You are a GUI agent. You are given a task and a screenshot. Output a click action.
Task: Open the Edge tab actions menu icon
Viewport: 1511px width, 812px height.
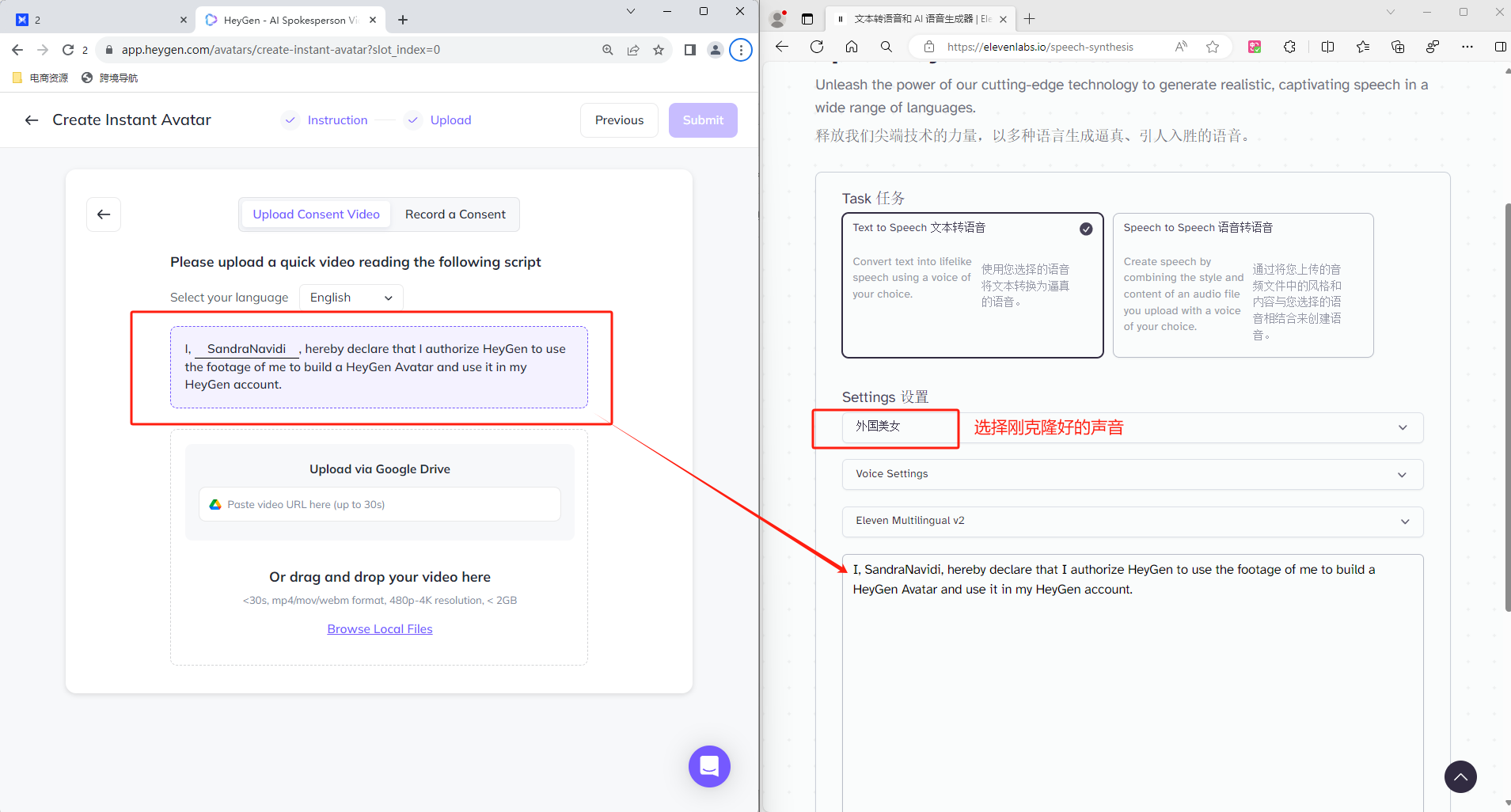coord(807,19)
